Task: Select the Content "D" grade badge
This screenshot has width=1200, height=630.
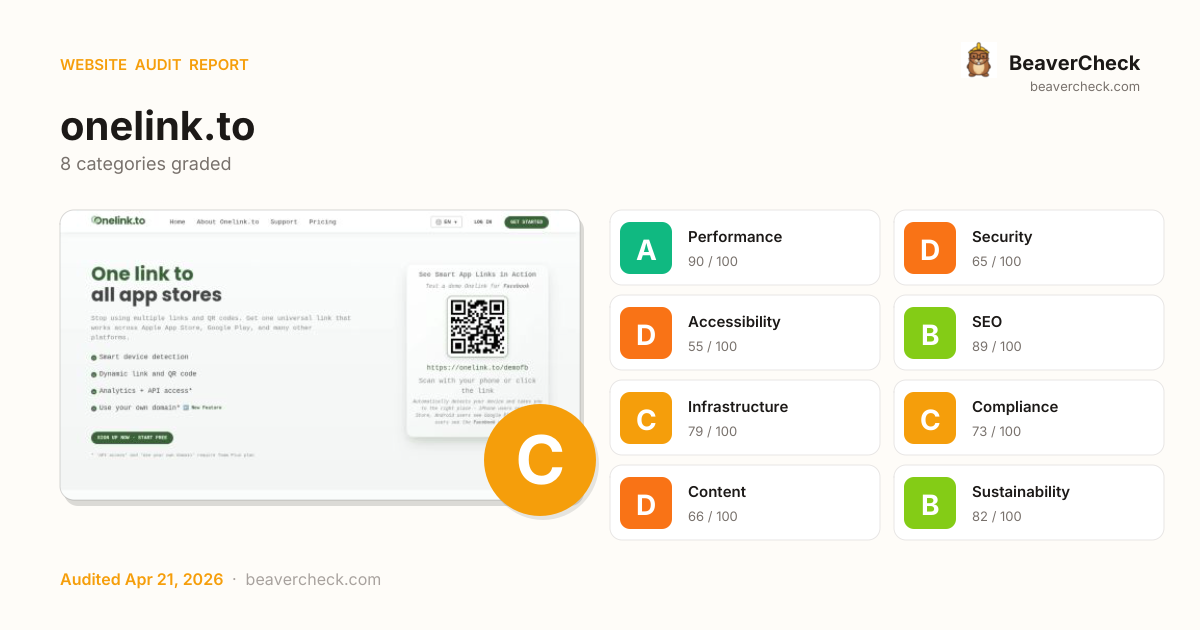Action: pos(645,503)
